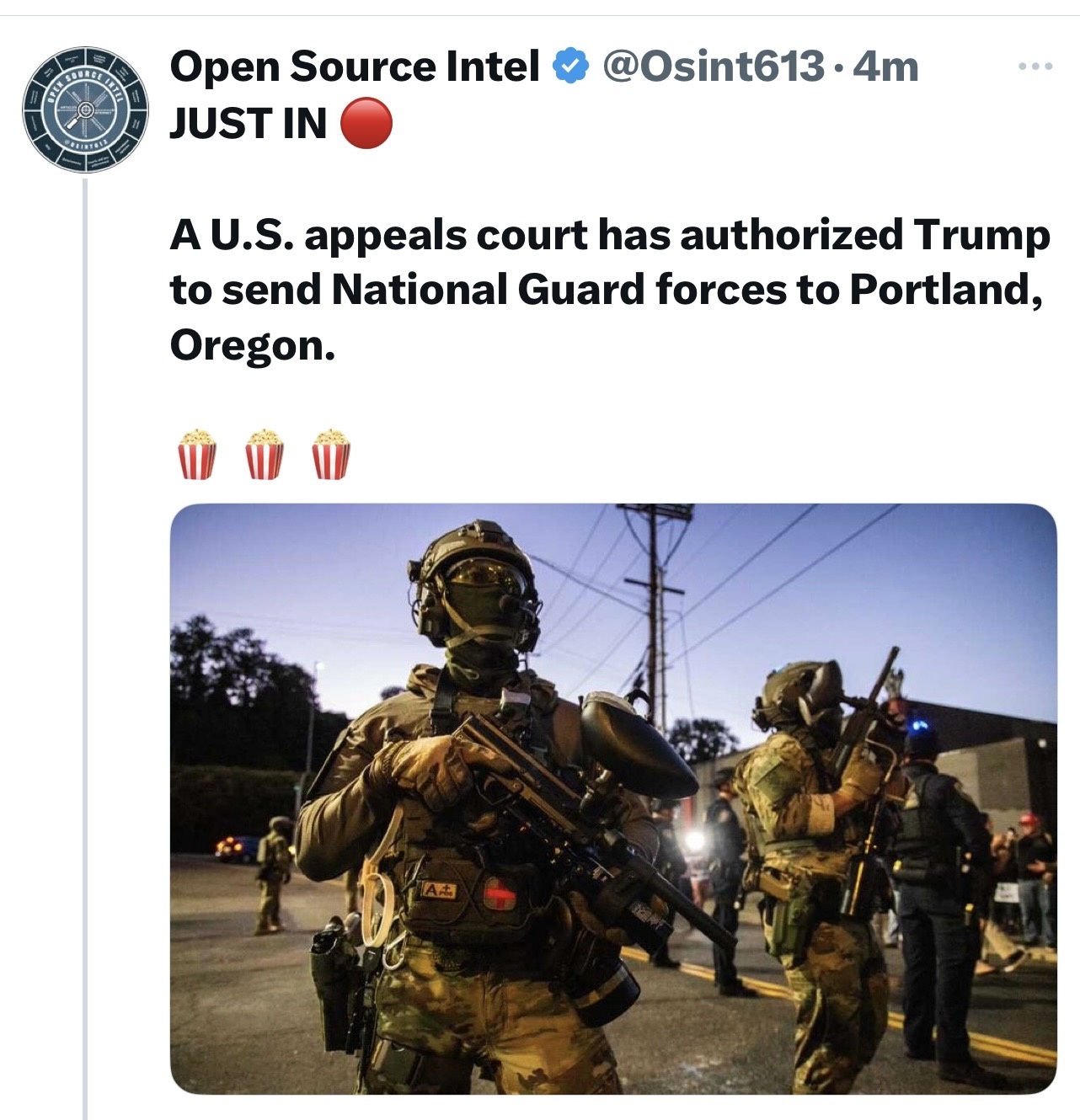Screen dimensions: 1080x1120
Task: Click the words Portland, in the tweet
Action: click(946, 290)
